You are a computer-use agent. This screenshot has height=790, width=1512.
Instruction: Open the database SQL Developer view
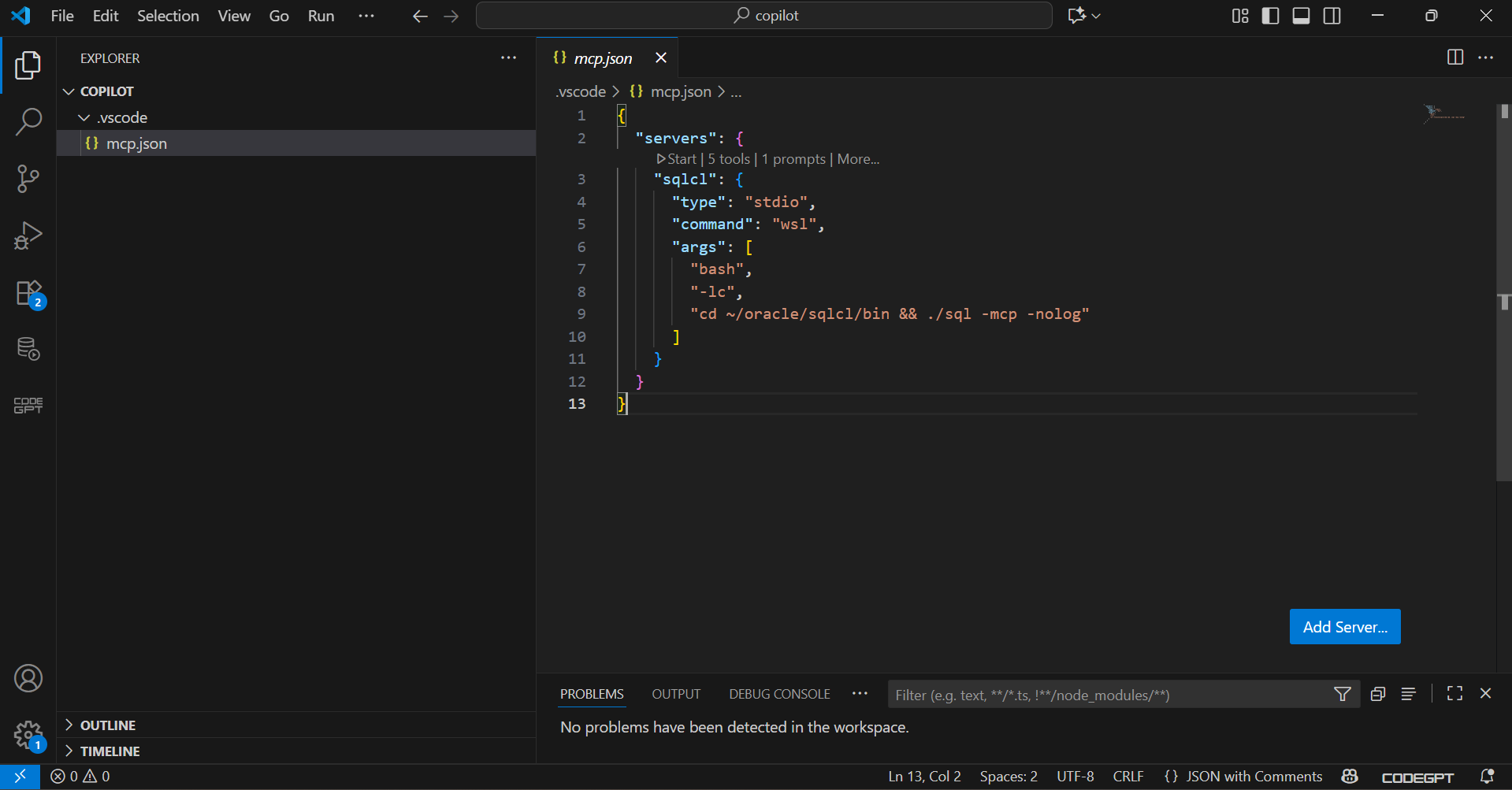28,349
